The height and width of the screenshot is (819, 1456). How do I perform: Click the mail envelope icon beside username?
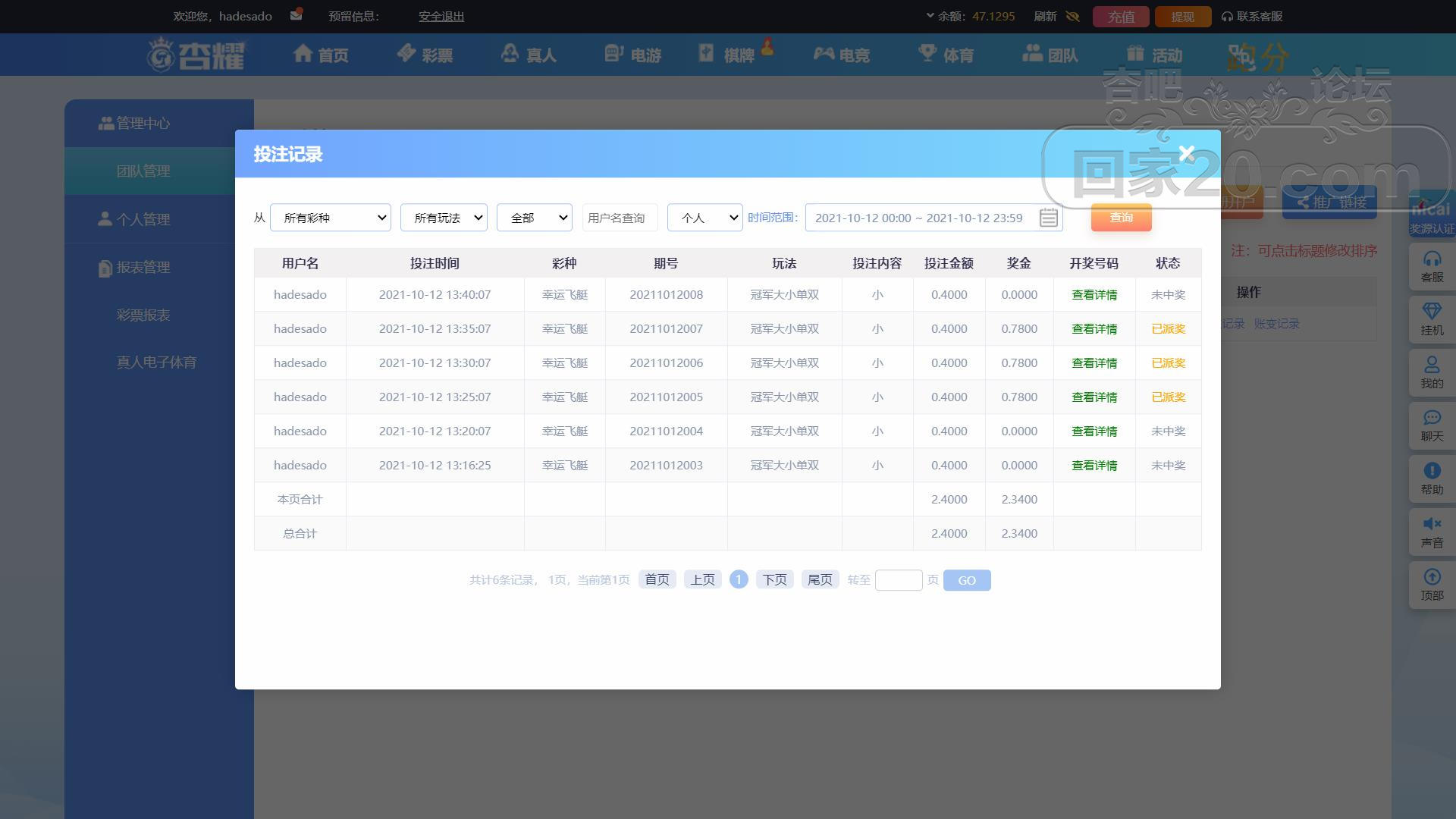pos(296,15)
